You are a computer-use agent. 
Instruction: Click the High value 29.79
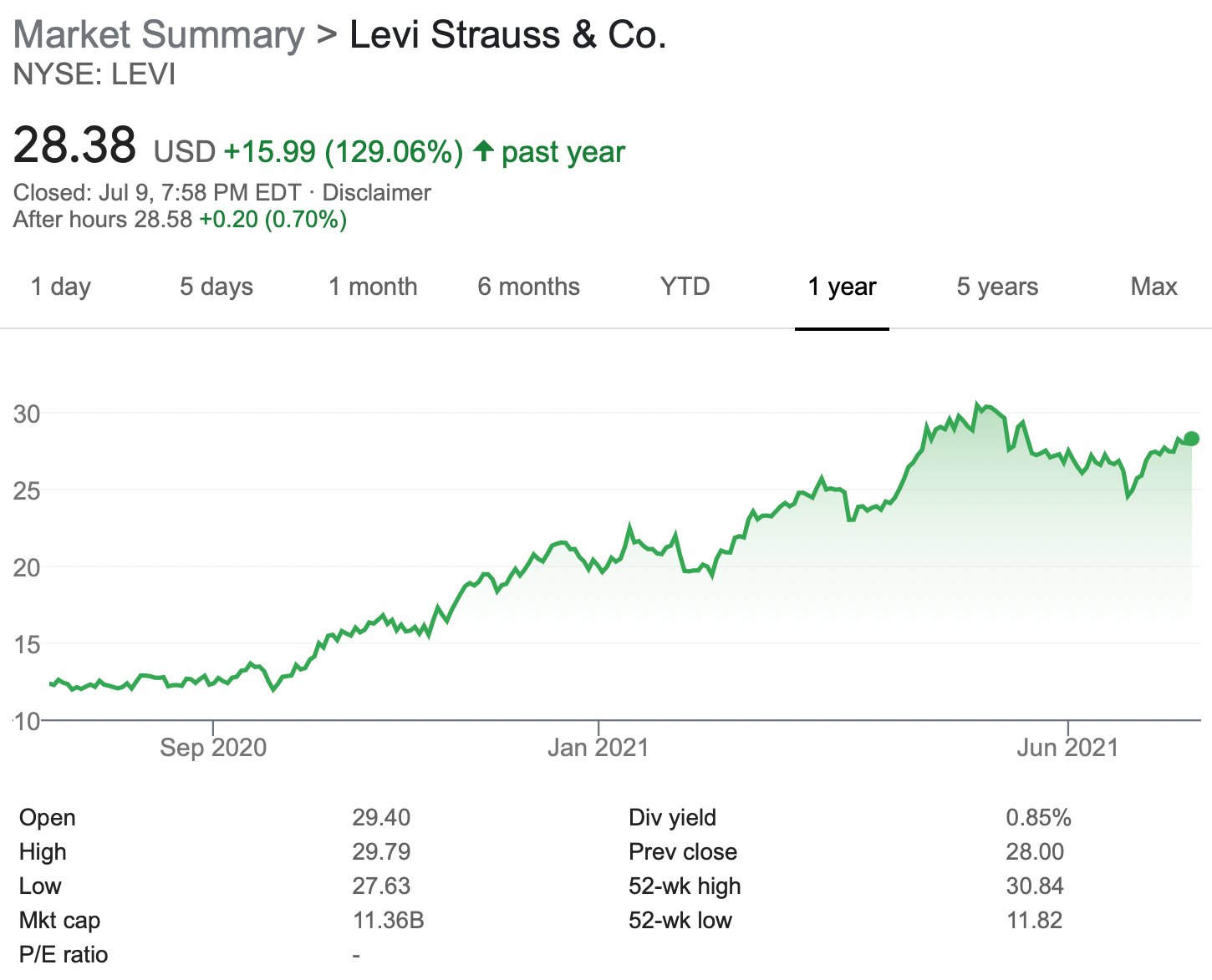click(x=381, y=851)
